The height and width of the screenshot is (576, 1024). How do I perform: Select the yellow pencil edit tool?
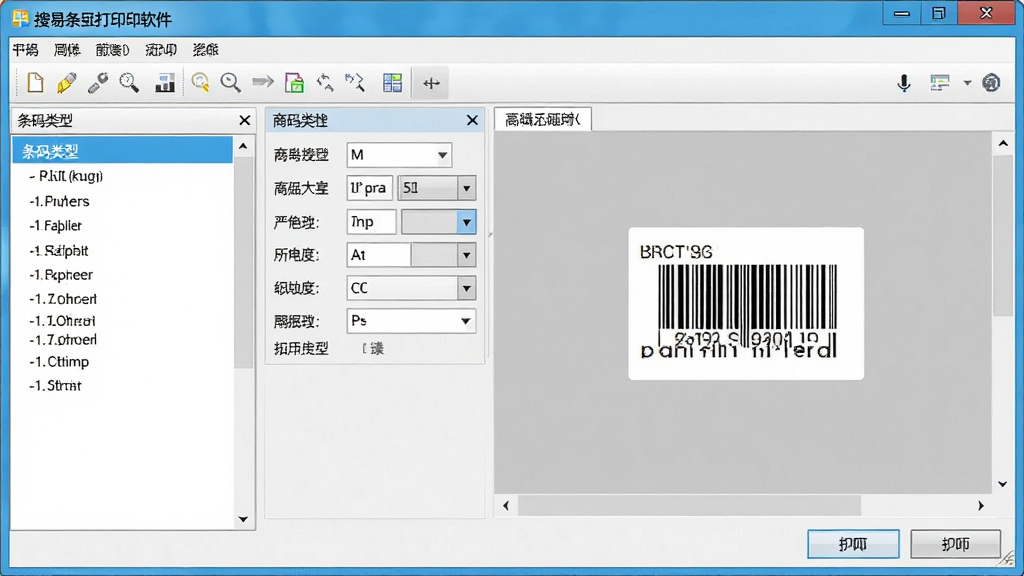coord(66,83)
